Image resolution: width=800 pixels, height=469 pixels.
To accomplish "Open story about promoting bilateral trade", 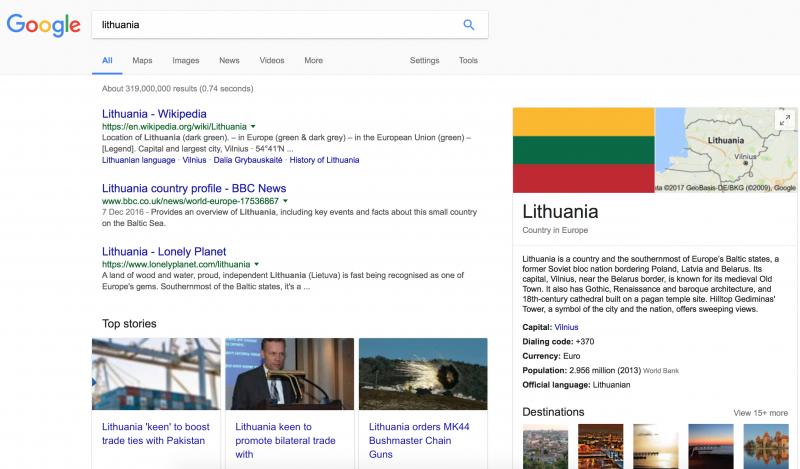I will (285, 440).
